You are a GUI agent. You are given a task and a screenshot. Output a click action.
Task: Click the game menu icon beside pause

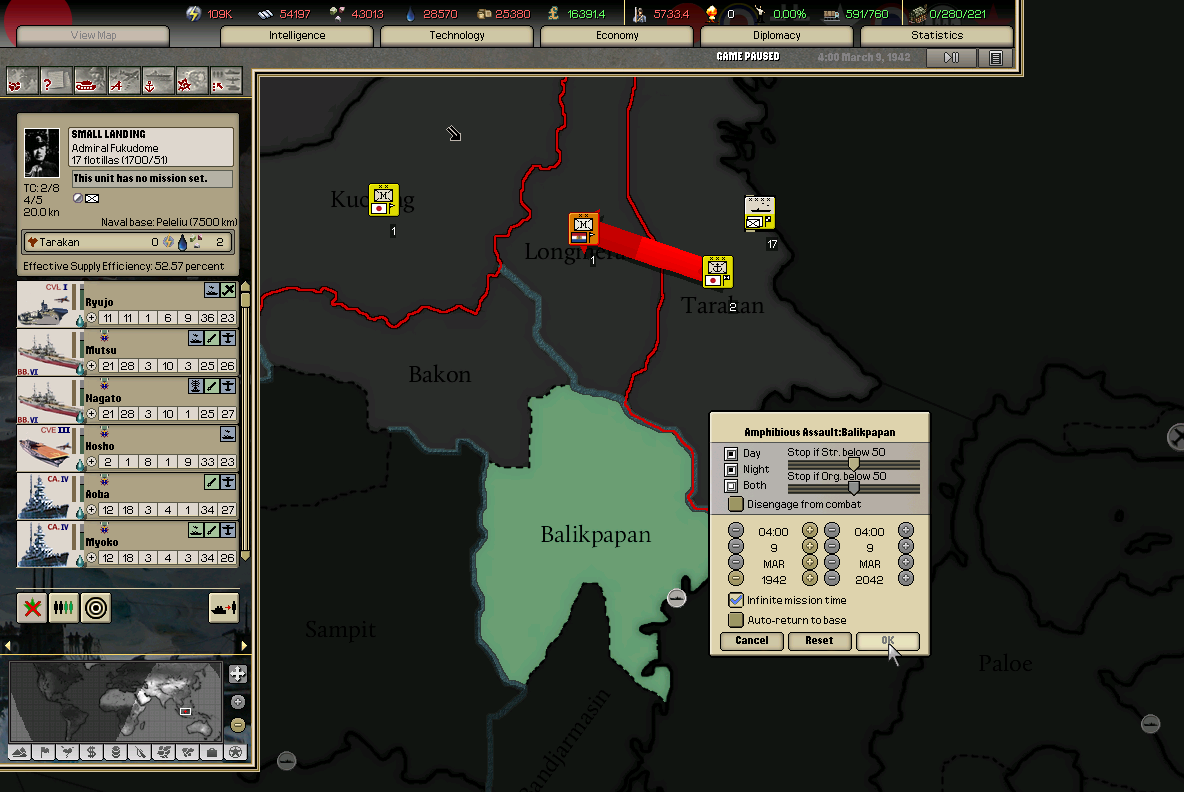pyautogui.click(x=995, y=58)
